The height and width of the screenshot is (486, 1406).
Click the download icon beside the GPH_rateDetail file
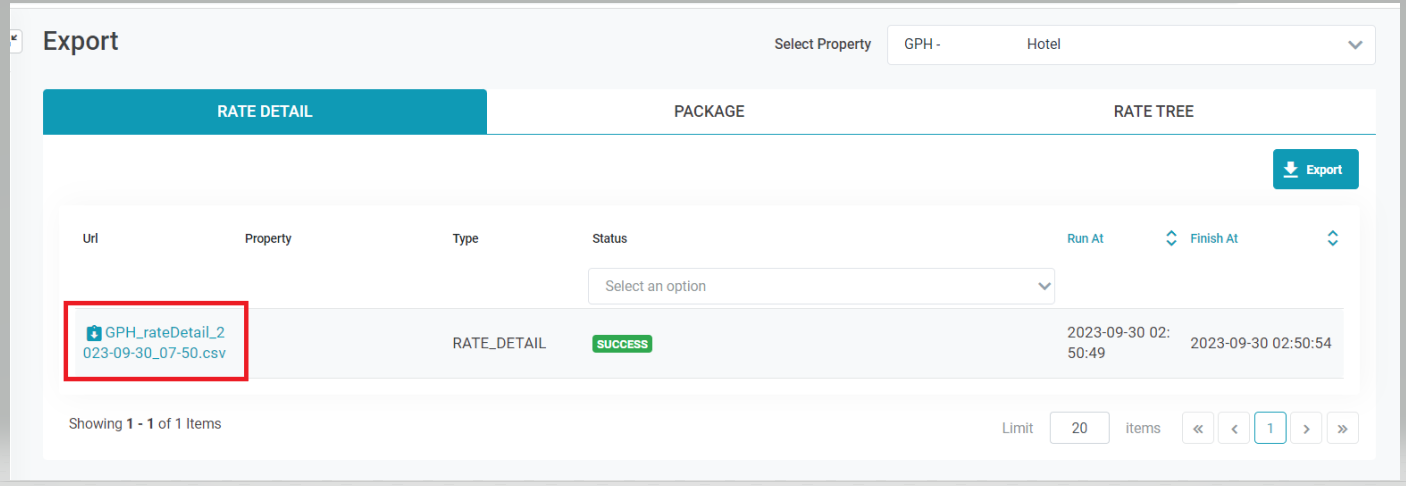point(94,333)
